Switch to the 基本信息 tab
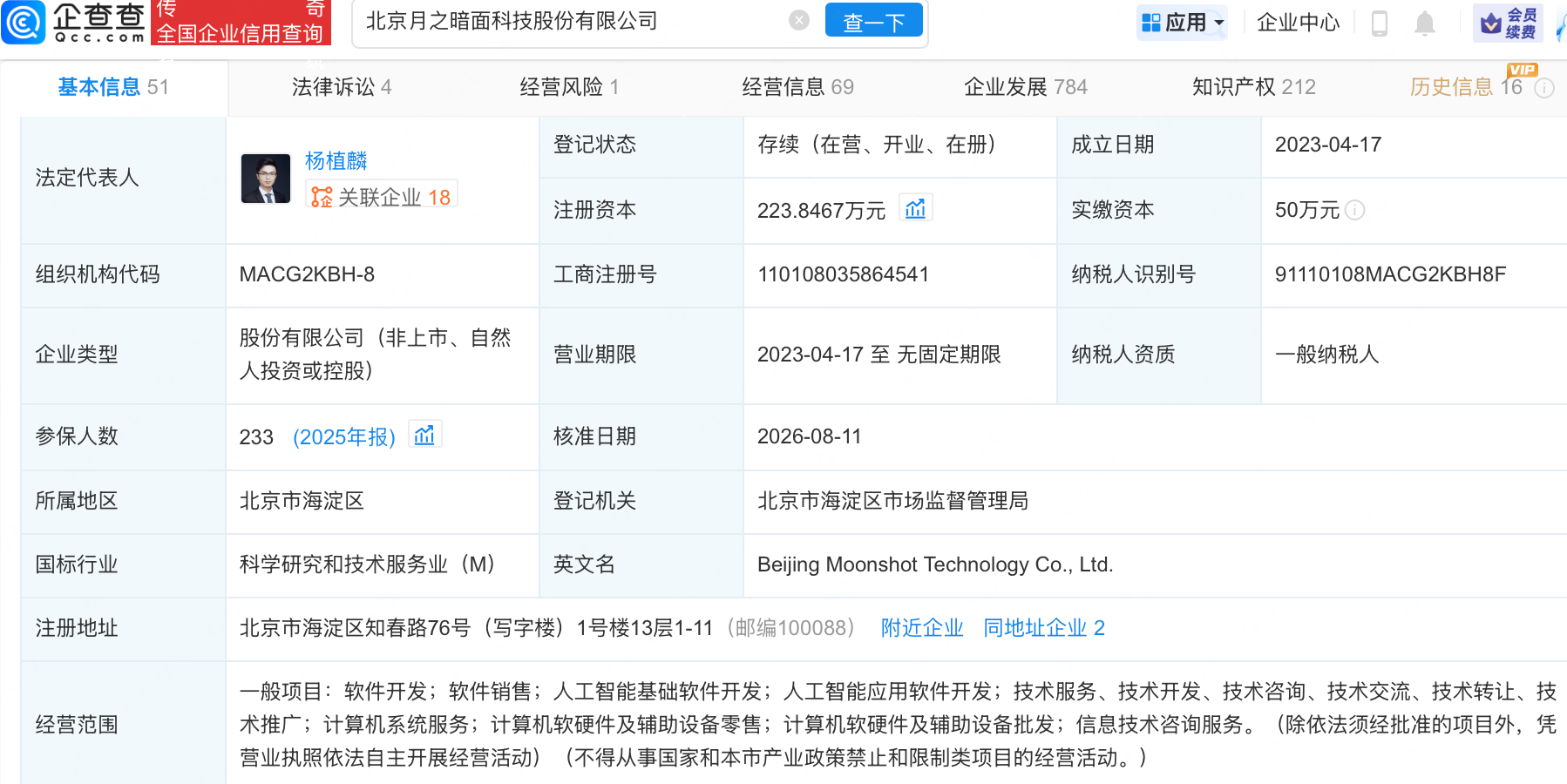The height and width of the screenshot is (784, 1567). tap(113, 87)
